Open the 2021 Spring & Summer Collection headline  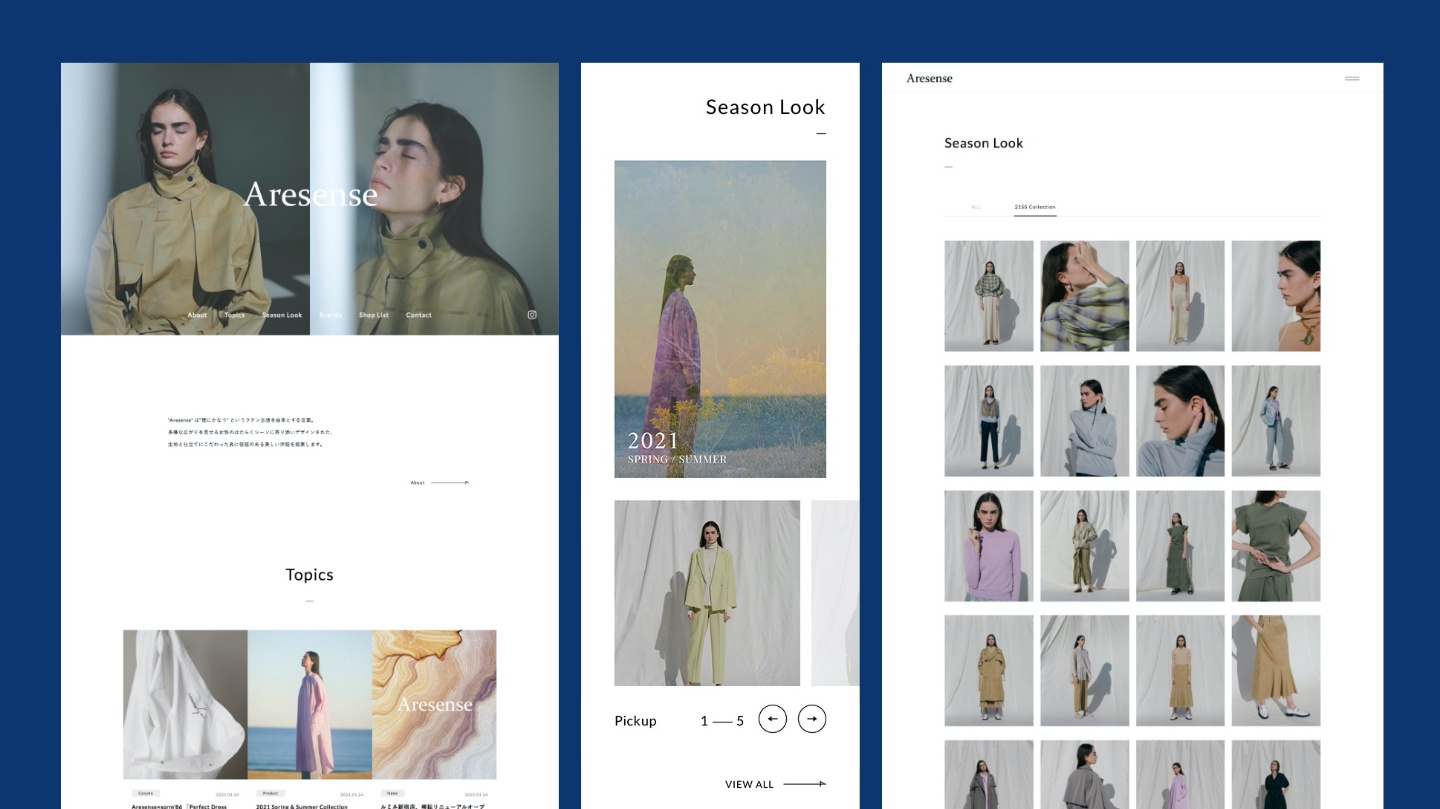302,806
